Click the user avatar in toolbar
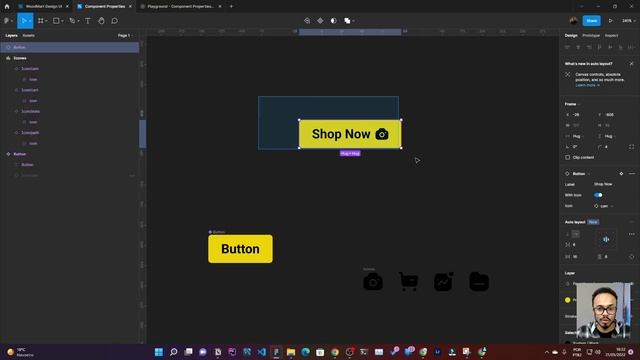 [573, 21]
